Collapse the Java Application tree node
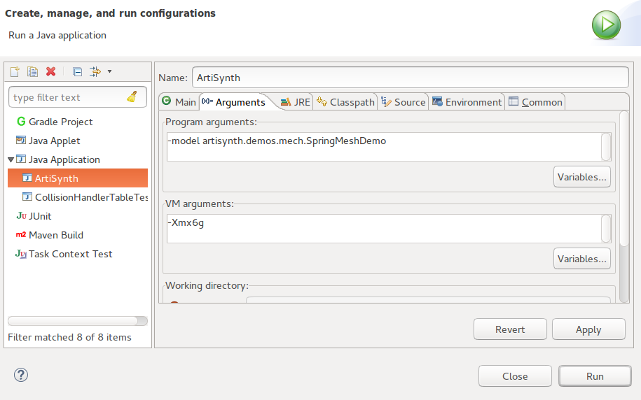The image size is (641, 400). point(11,159)
